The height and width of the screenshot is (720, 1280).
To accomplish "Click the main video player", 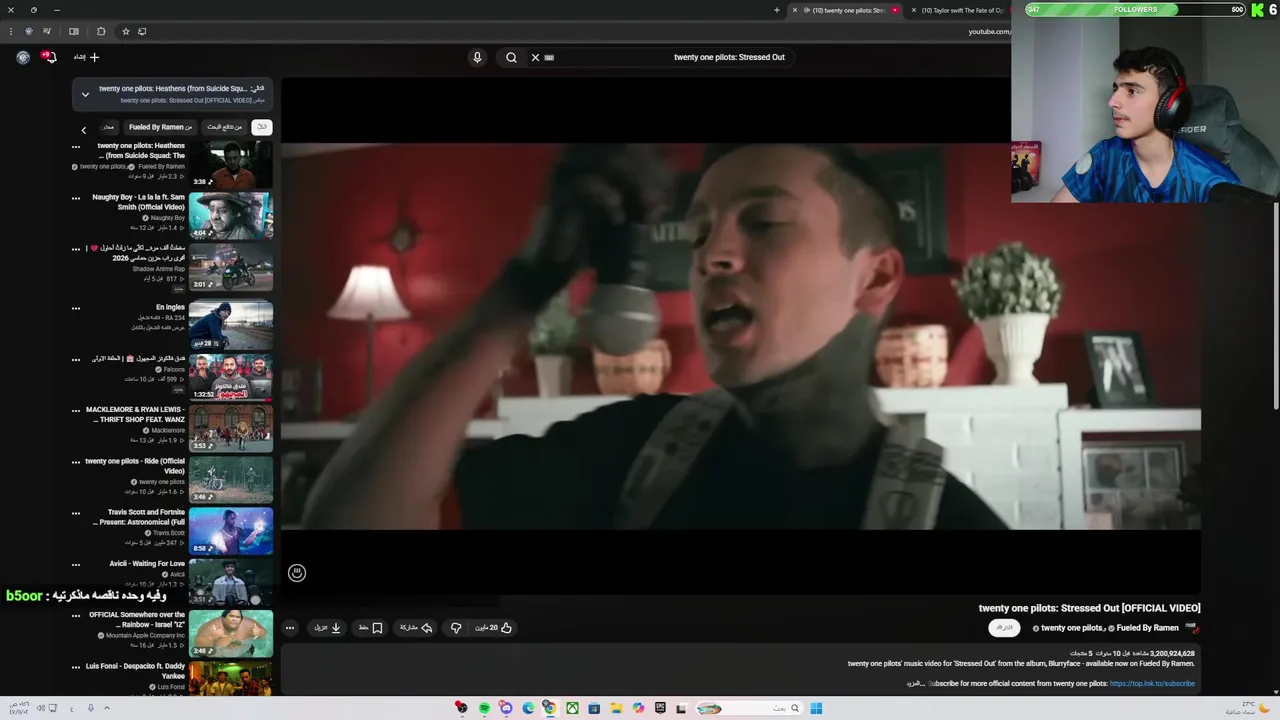I will [740, 336].
